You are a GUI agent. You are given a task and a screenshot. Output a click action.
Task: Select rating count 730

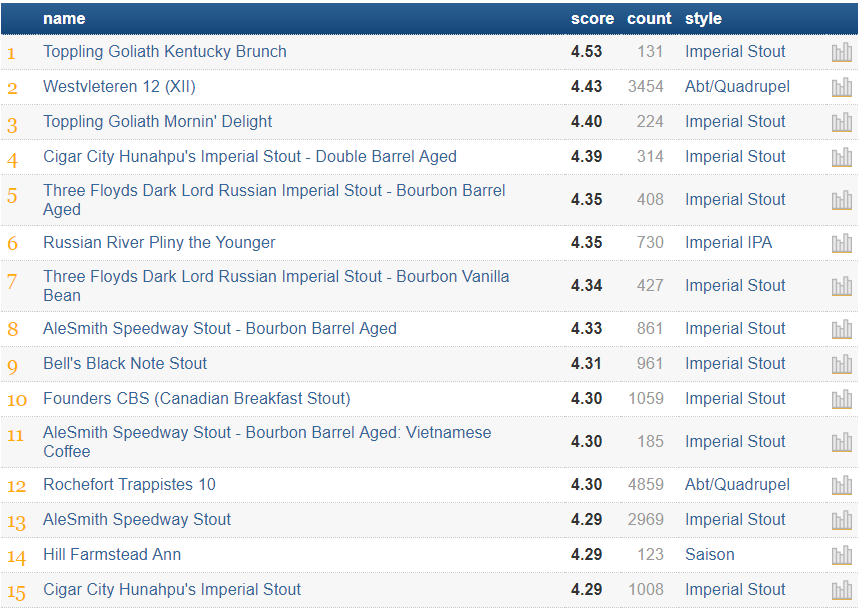tap(650, 243)
